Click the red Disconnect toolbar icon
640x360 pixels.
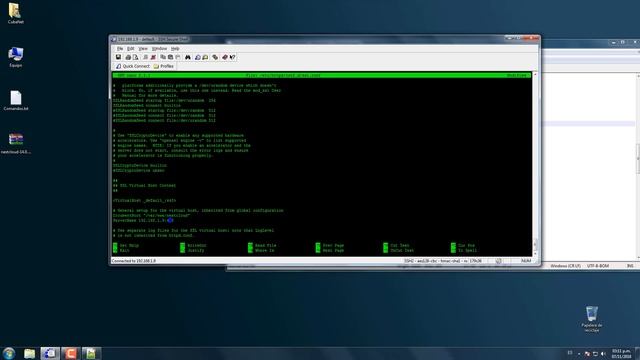153,57
